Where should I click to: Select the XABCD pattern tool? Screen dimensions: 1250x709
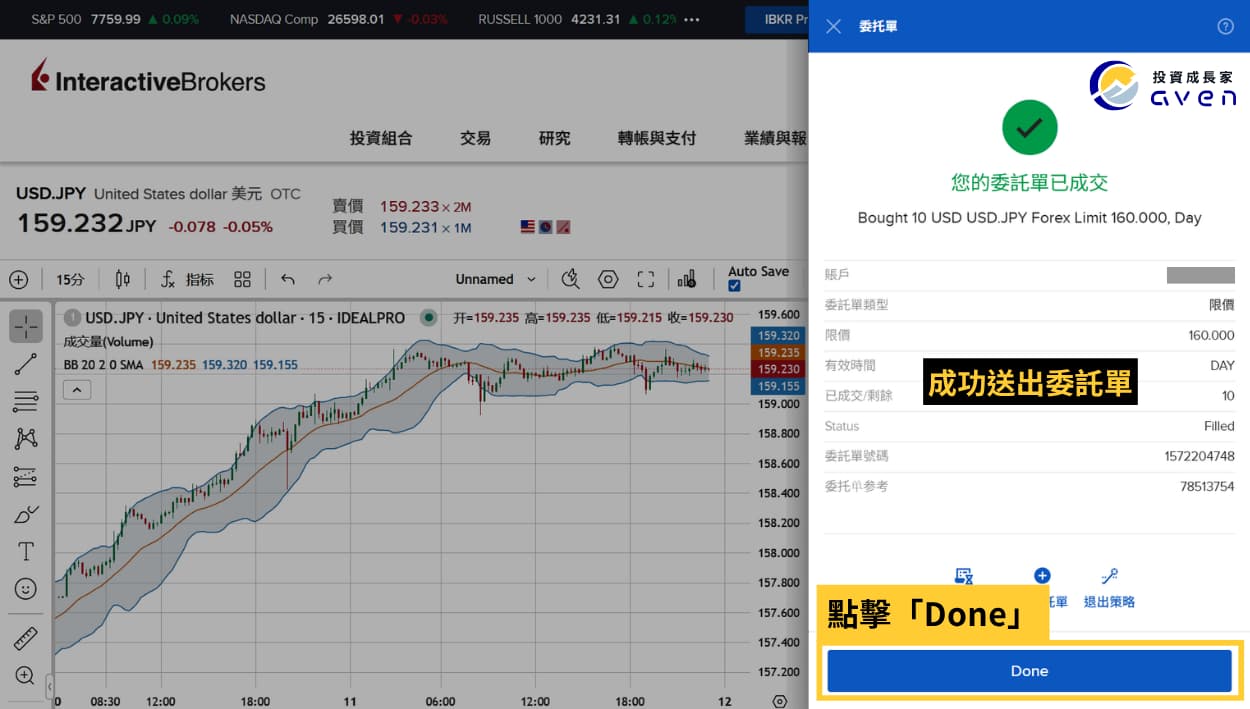pos(26,439)
